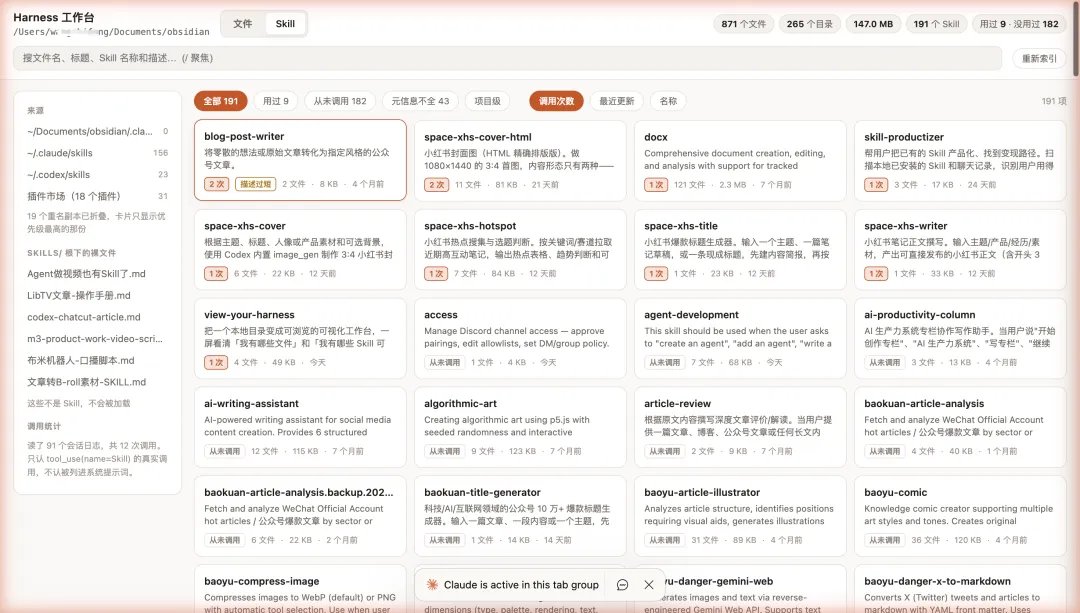Open the baokuan-article-analysis.backup.202... card
This screenshot has height=613, width=1080.
pos(300,517)
